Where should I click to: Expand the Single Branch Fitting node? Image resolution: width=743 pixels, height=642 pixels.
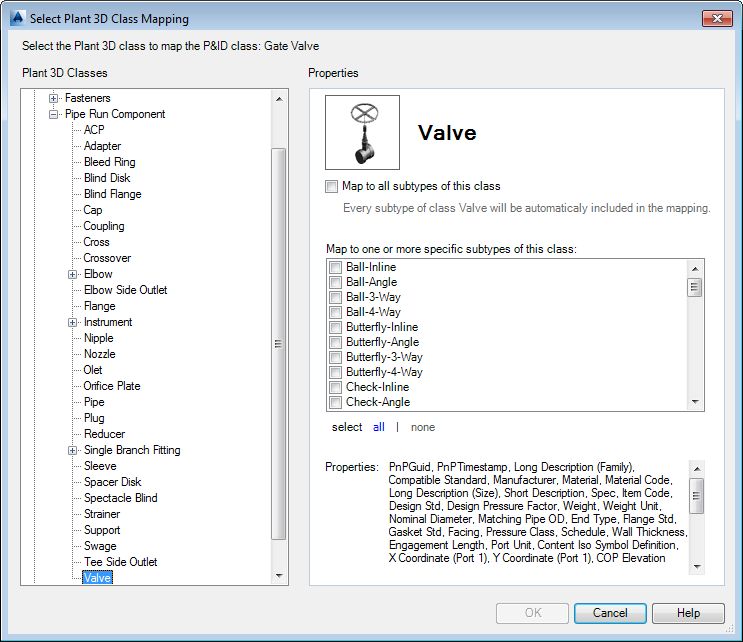click(x=72, y=451)
